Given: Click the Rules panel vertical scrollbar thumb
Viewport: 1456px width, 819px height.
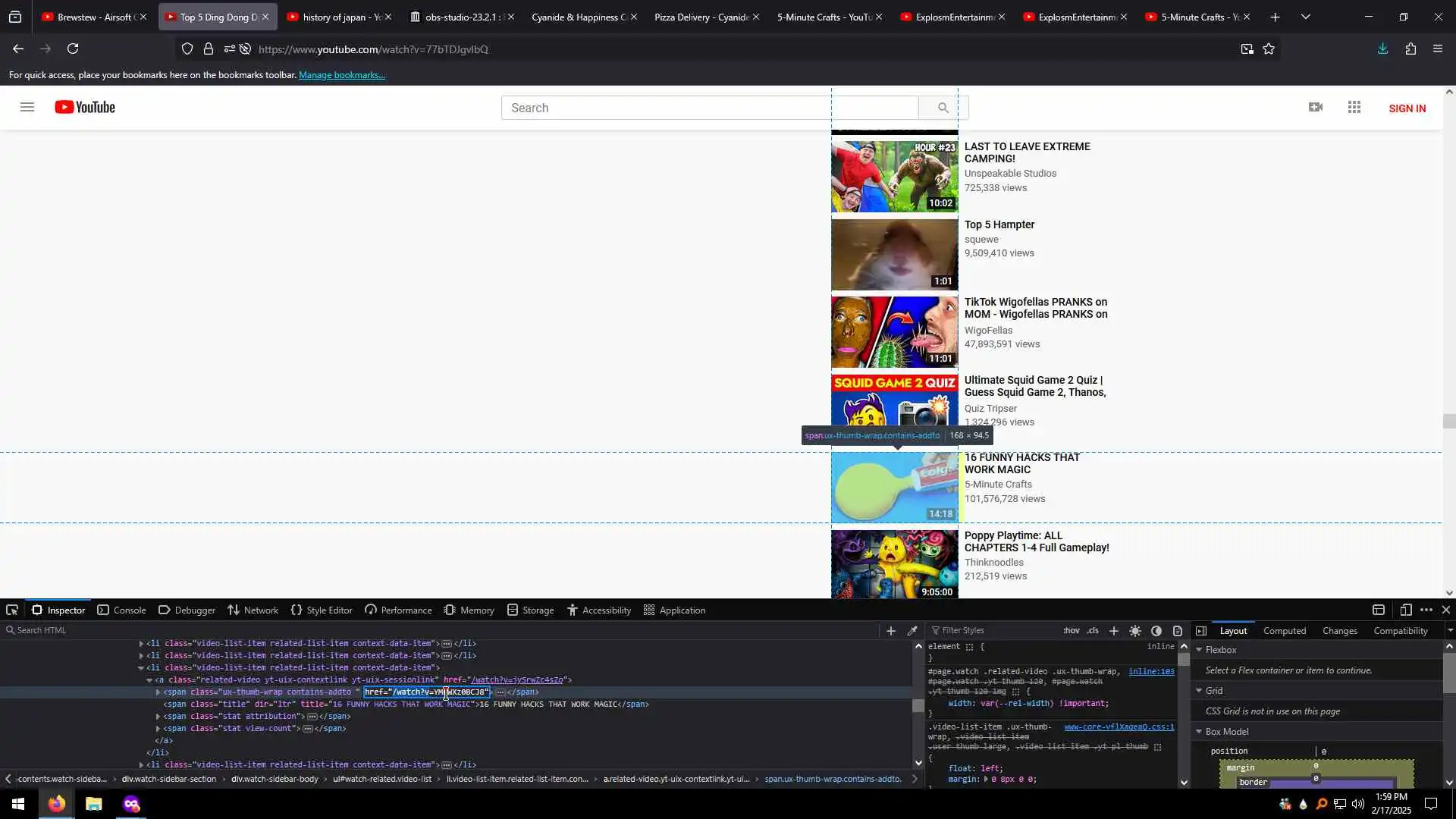Looking at the screenshot, I should click(x=1184, y=659).
